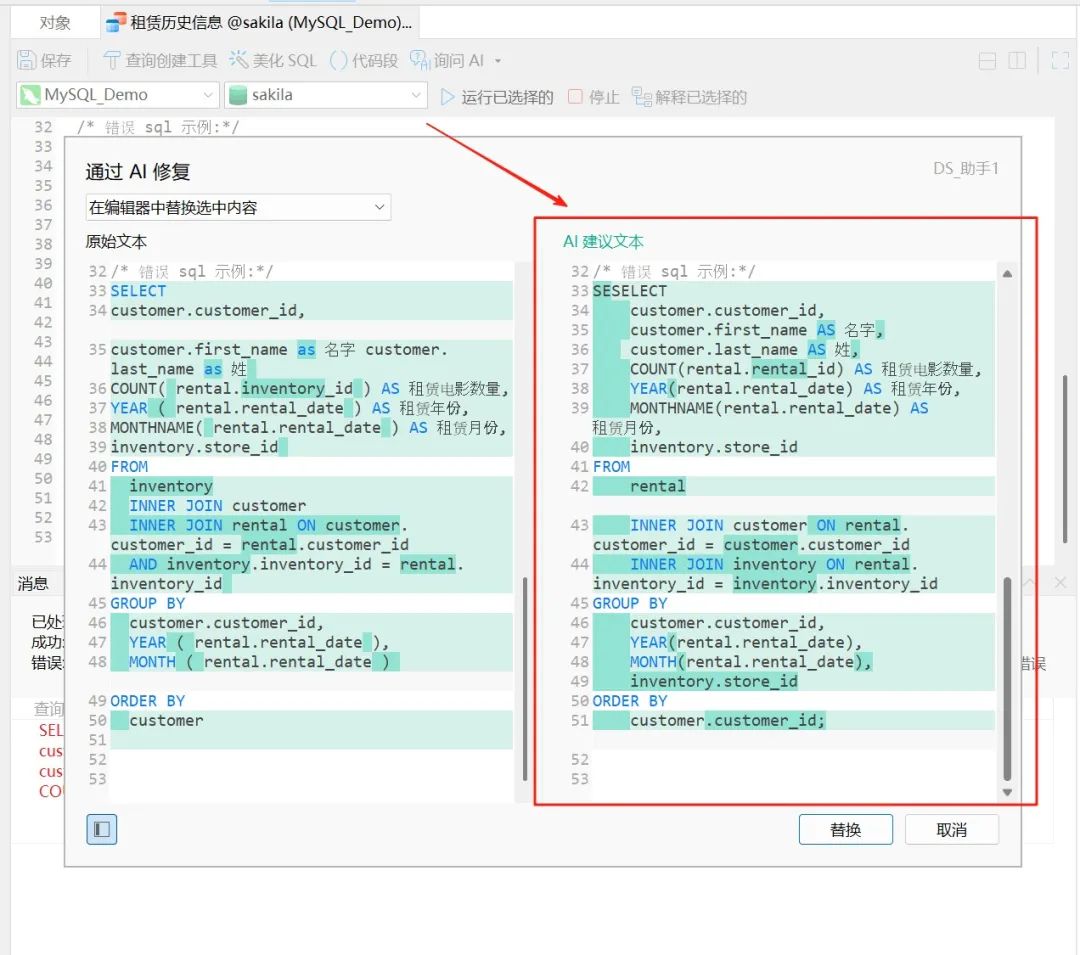
Task: Click the horizontal split view icon
Action: 986,61
